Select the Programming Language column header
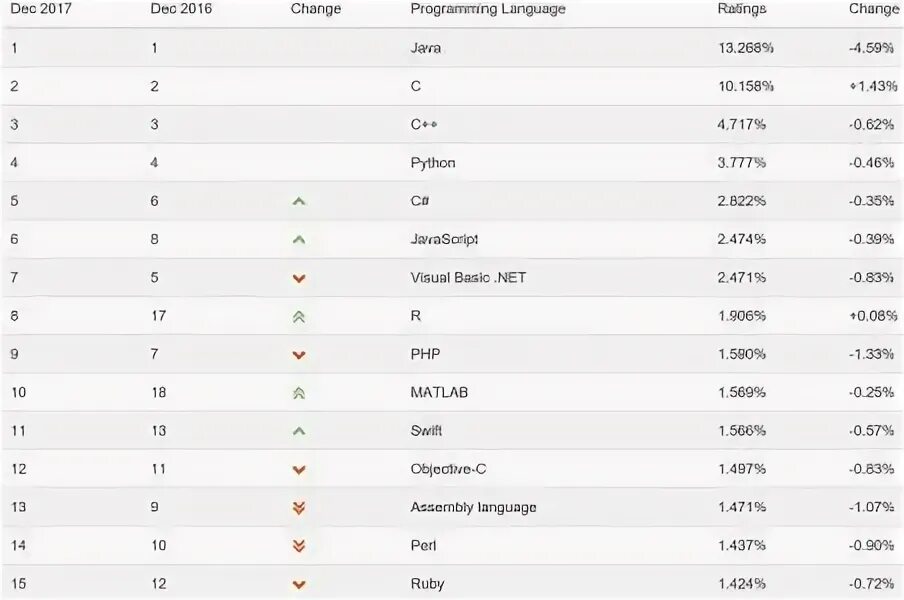 tap(488, 9)
